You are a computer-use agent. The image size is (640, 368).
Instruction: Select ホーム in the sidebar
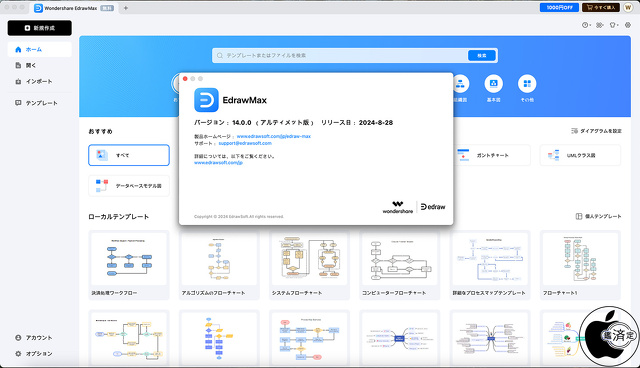[40, 49]
